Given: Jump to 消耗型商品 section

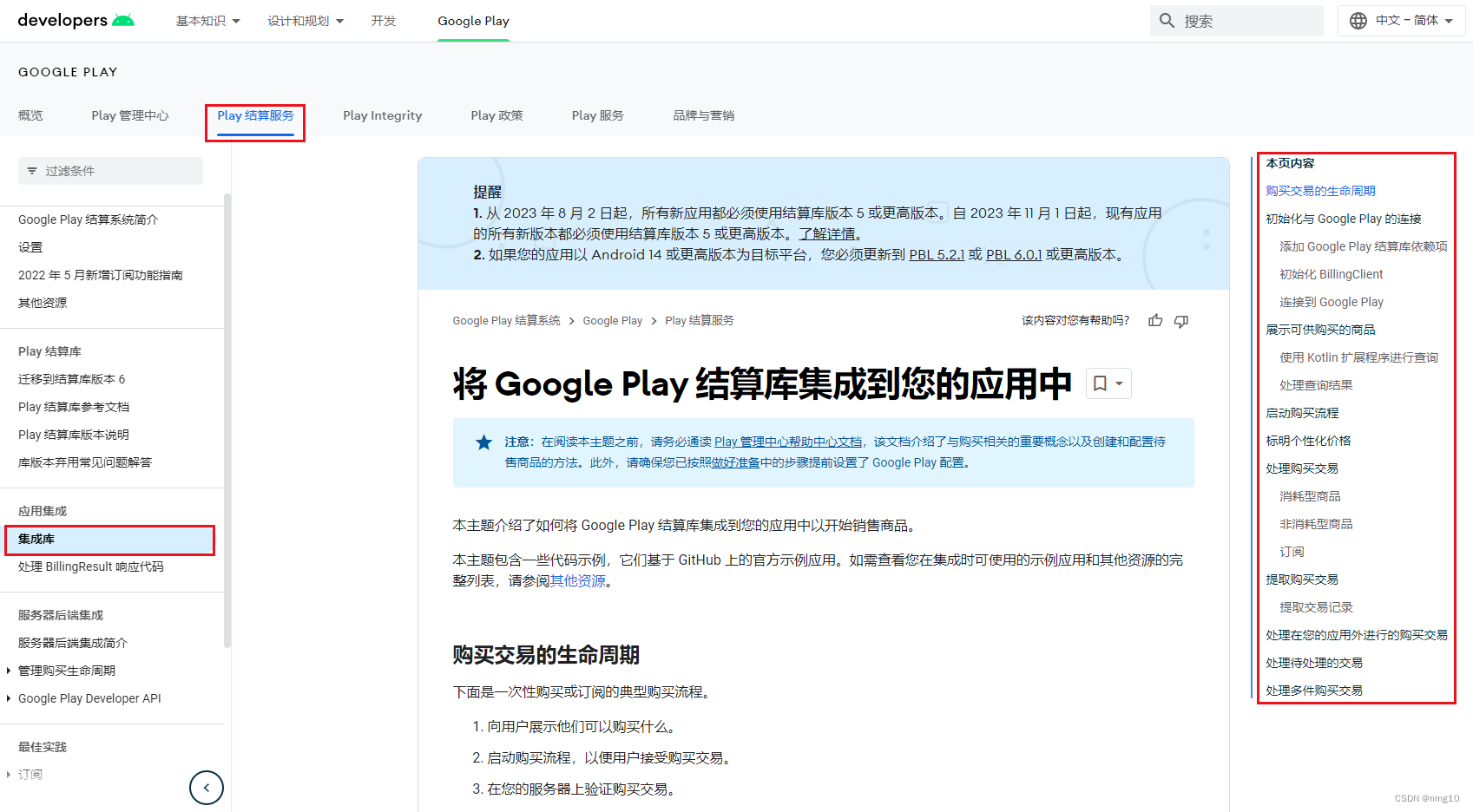Looking at the screenshot, I should (x=1310, y=496).
